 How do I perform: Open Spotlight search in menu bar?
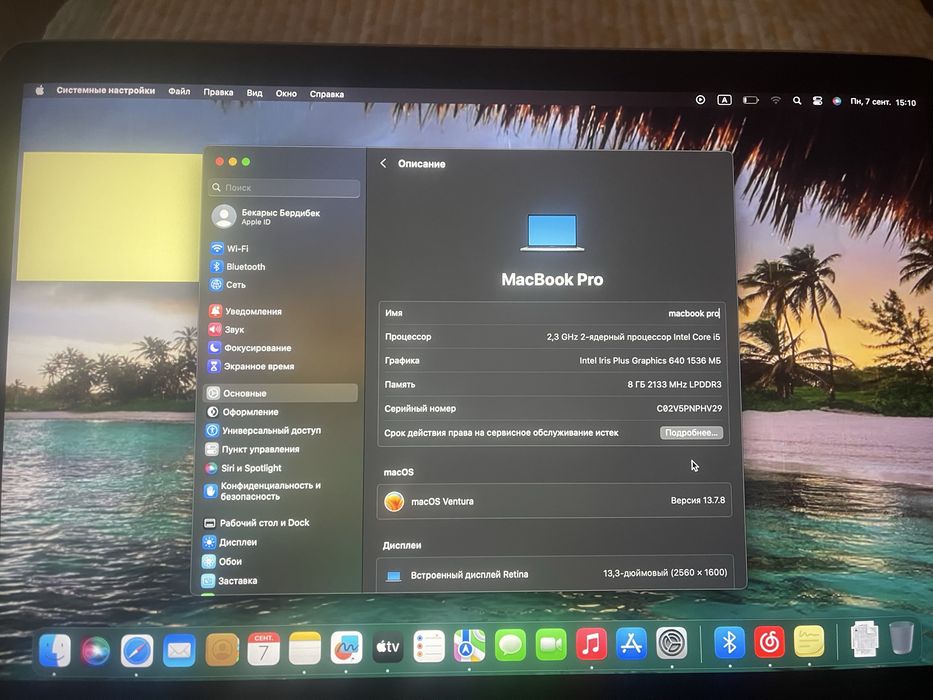(797, 101)
